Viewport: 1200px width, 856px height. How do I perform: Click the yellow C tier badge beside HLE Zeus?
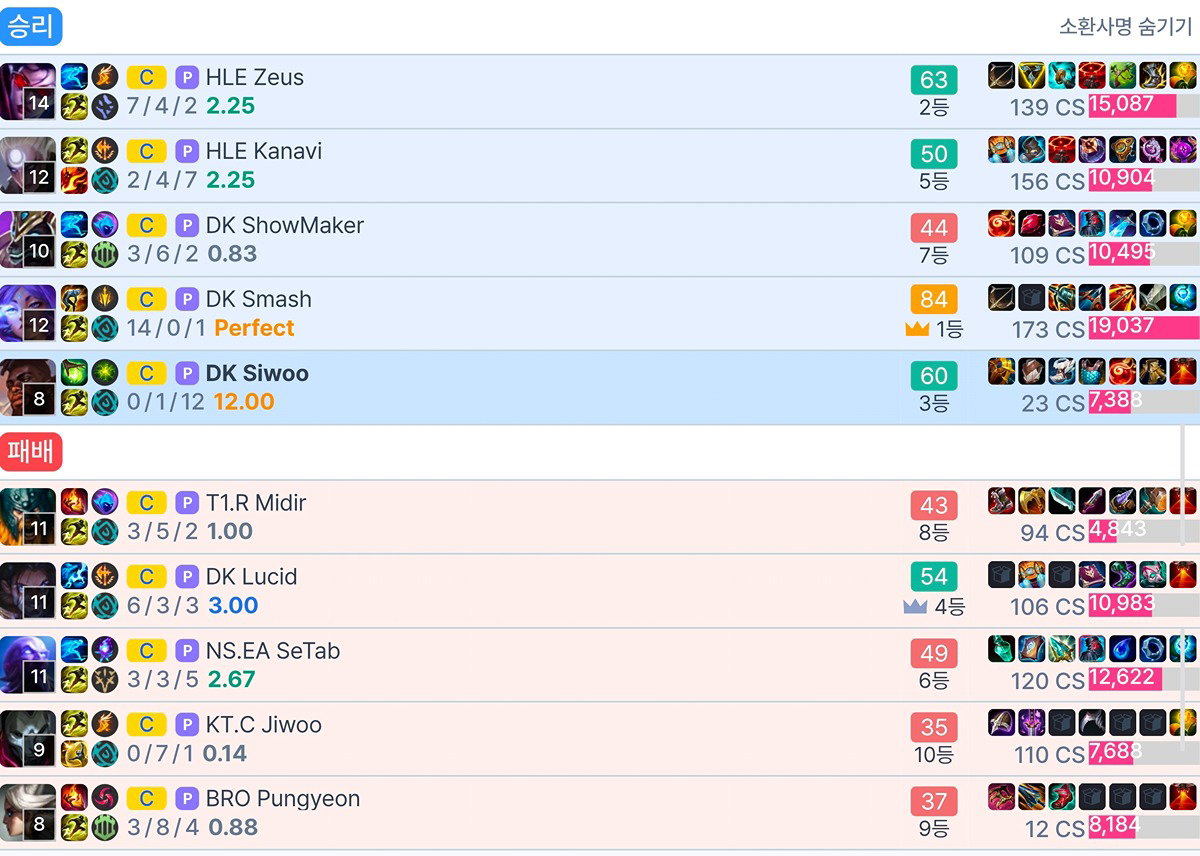point(146,77)
